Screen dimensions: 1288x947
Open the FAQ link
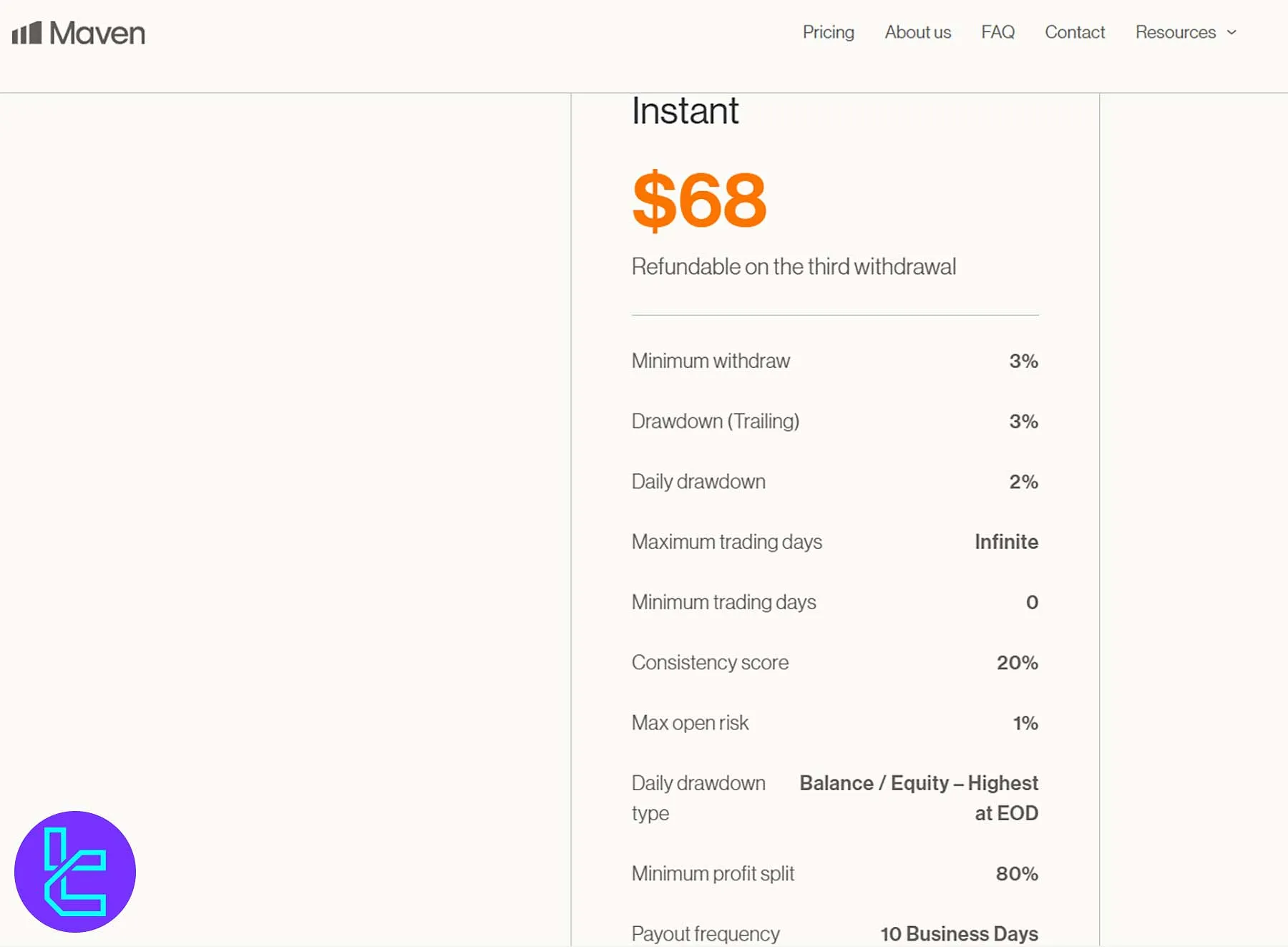(997, 32)
